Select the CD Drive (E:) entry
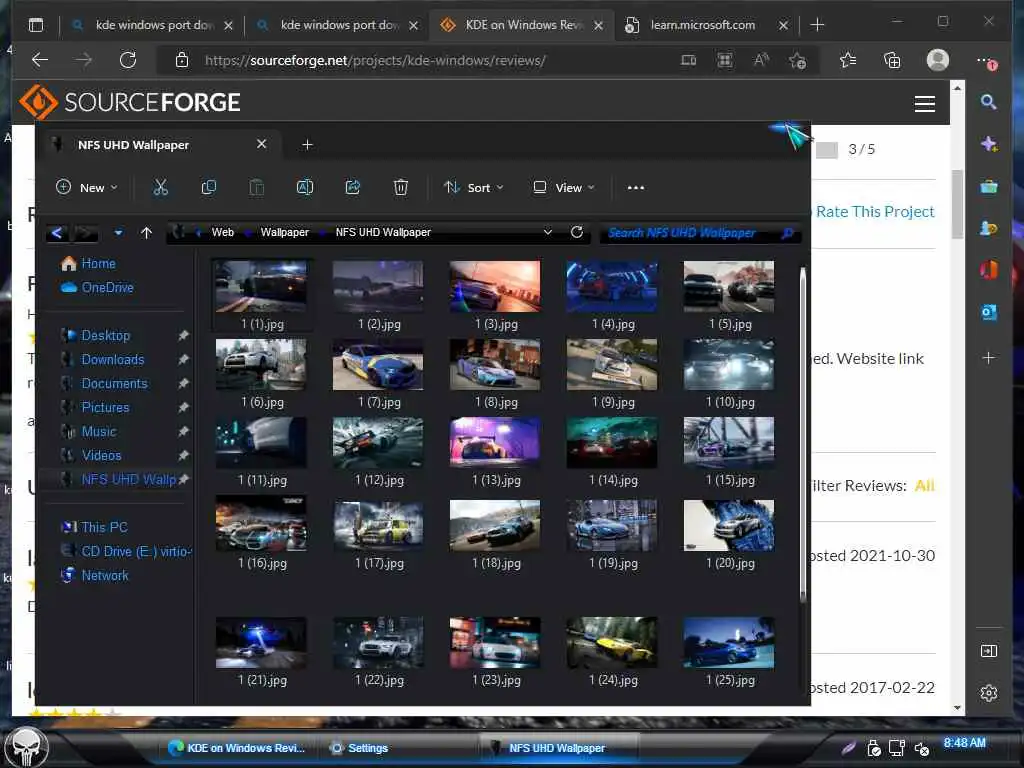1024x768 pixels. [x=125, y=551]
